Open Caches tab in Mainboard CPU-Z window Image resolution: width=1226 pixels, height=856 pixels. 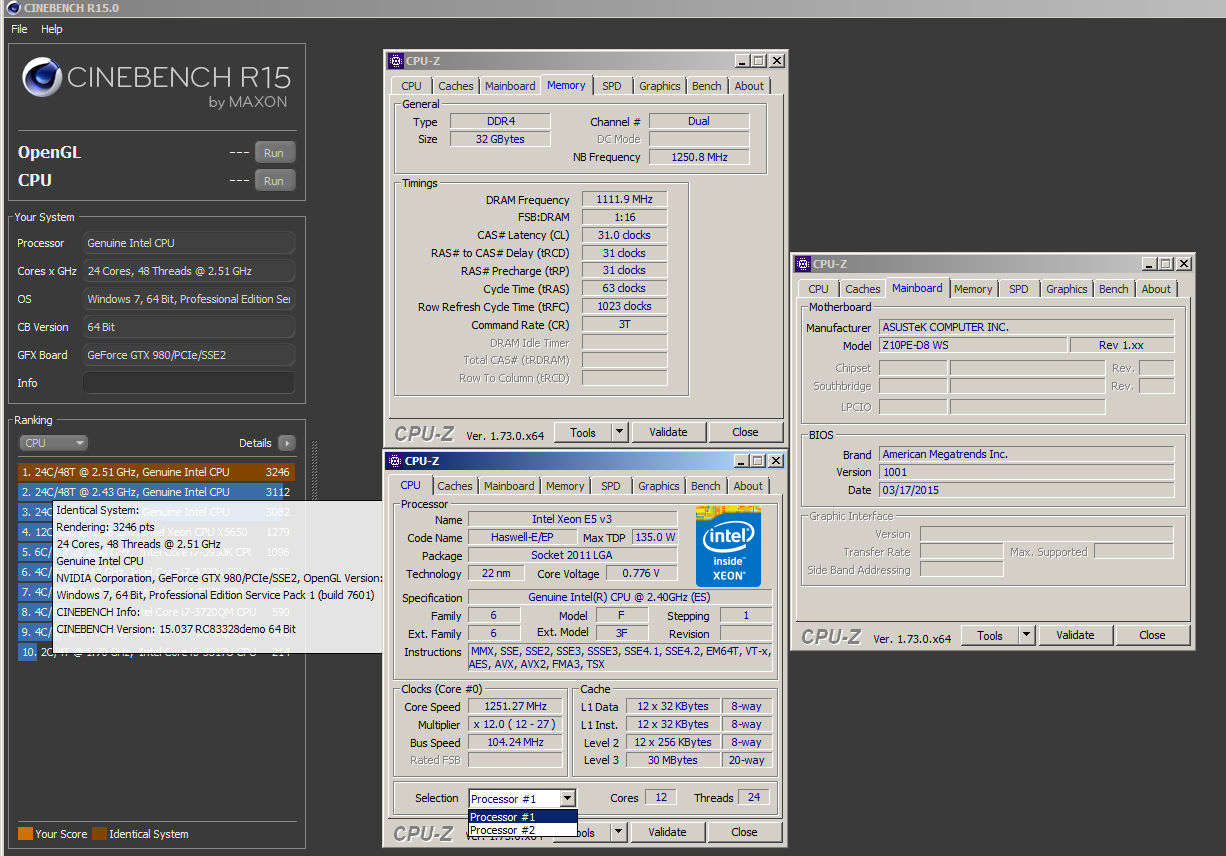coord(863,289)
